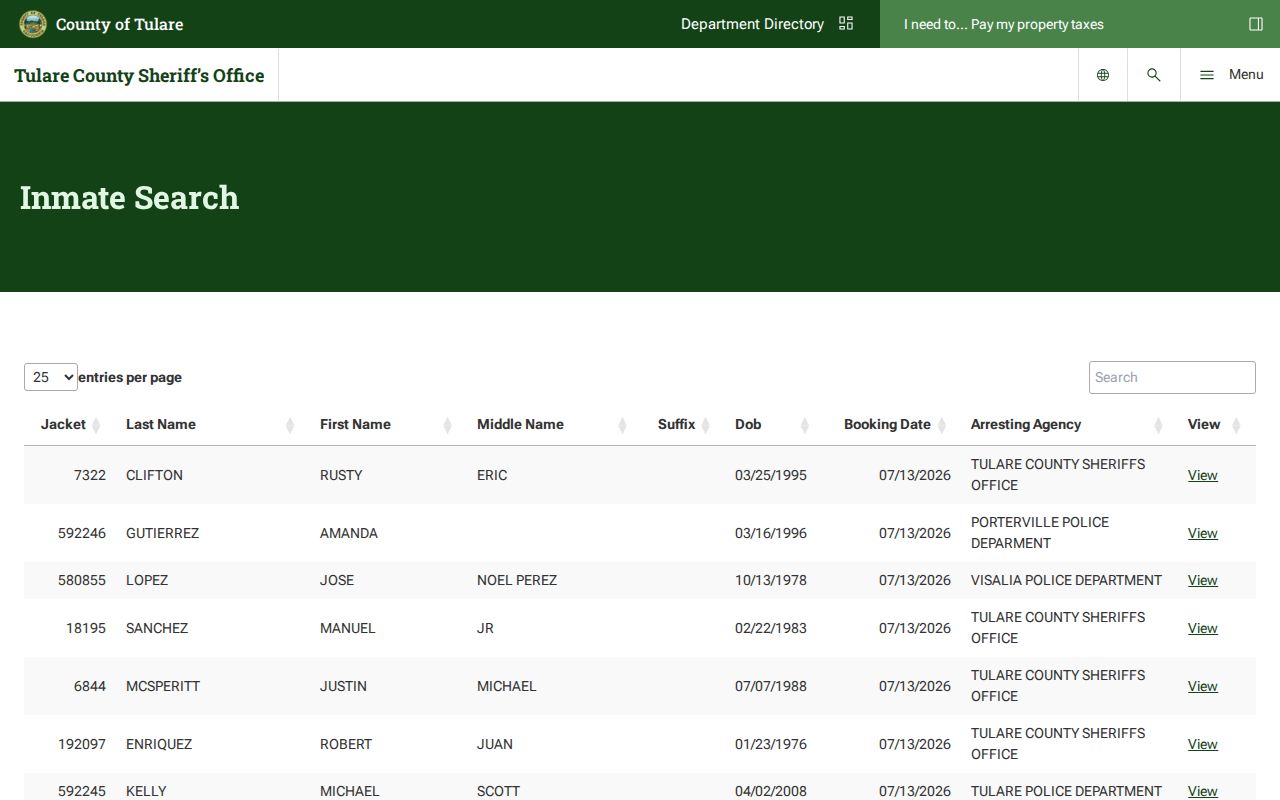The width and height of the screenshot is (1280, 800).
Task: Sort by Suffix column arrows
Action: click(x=705, y=425)
